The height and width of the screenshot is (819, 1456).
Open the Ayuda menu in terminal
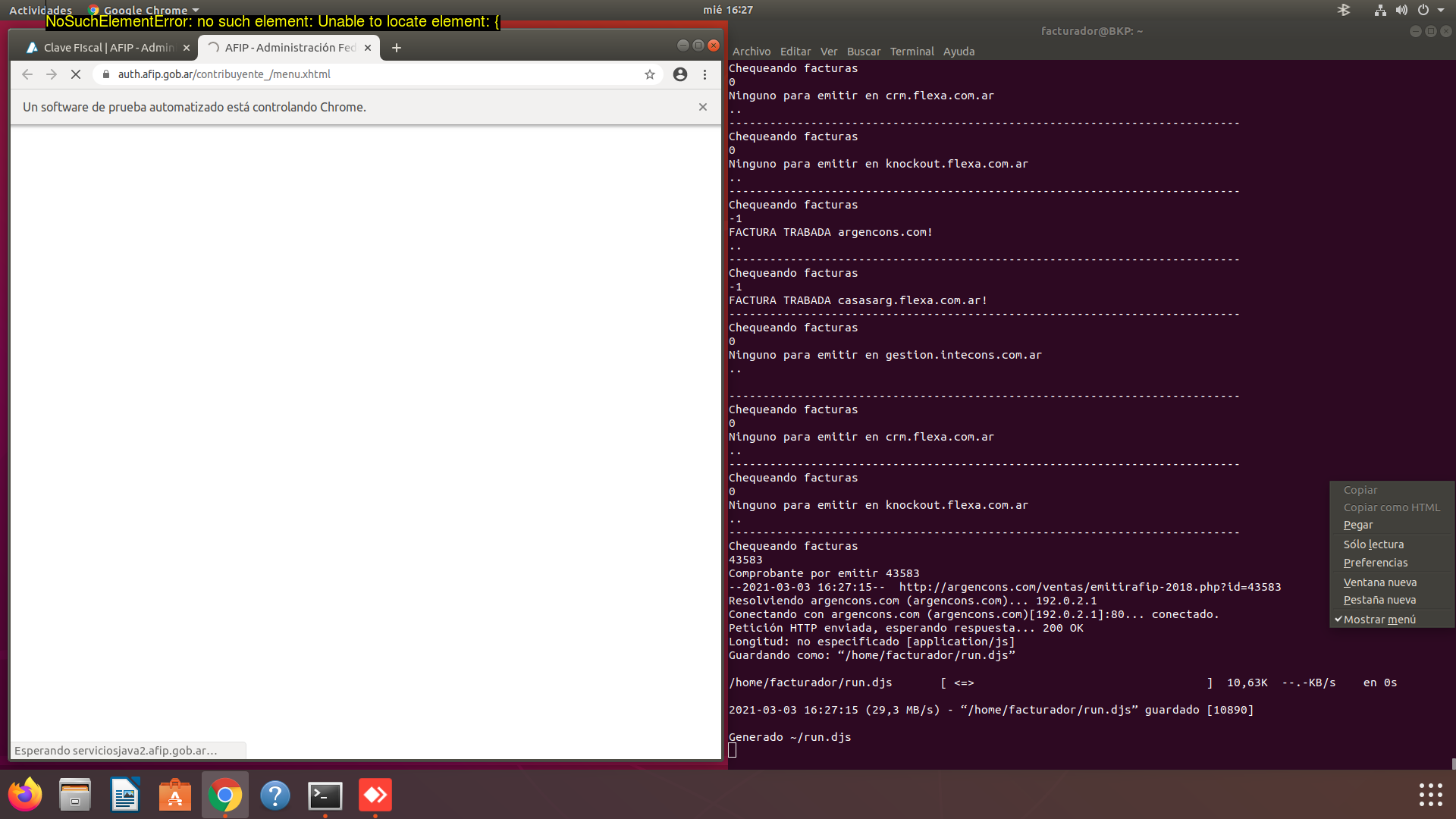tap(959, 52)
